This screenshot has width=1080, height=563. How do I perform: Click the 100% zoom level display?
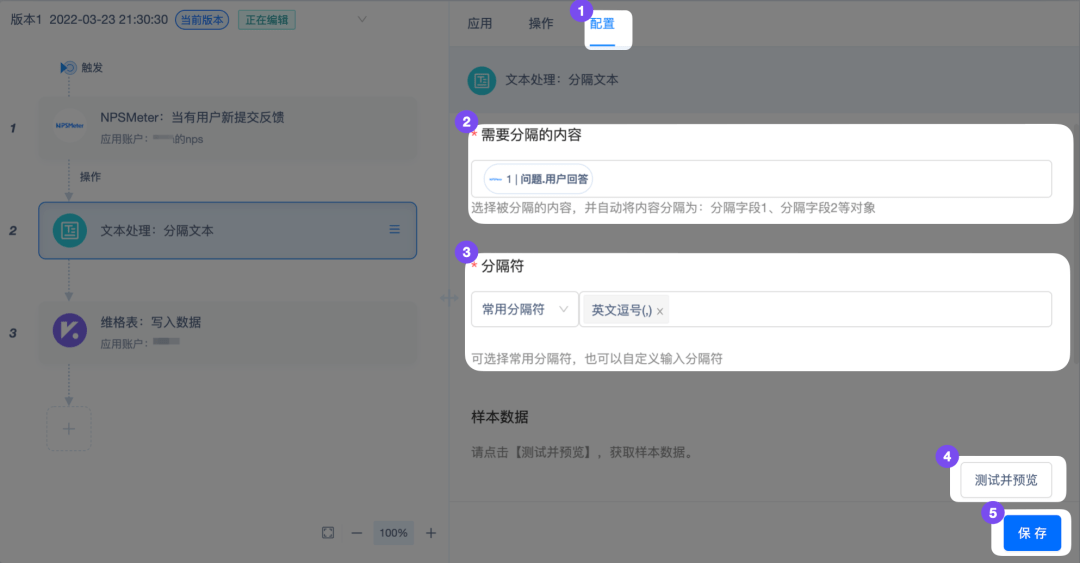point(393,533)
